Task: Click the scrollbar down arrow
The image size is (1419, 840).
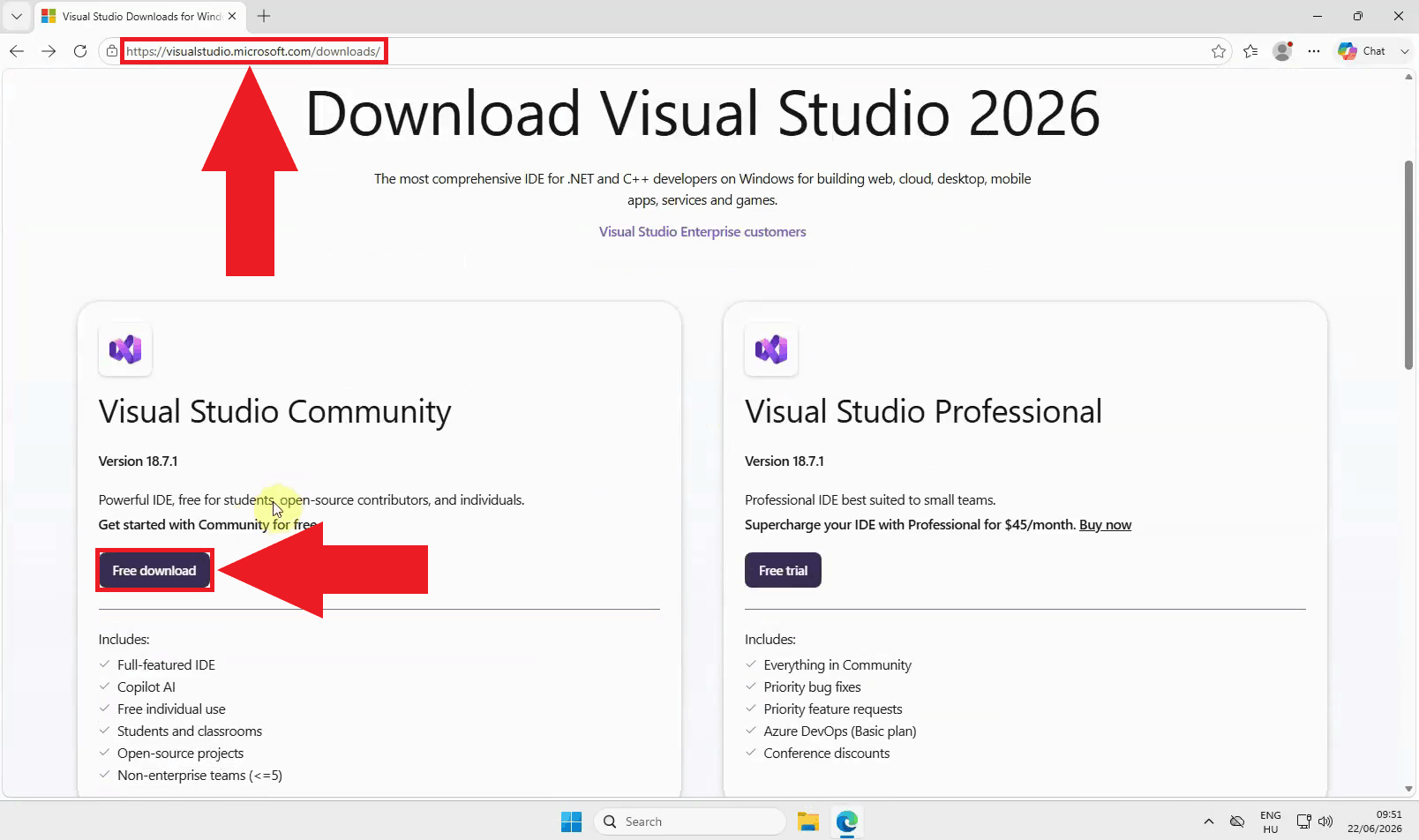Action: pyautogui.click(x=1408, y=789)
